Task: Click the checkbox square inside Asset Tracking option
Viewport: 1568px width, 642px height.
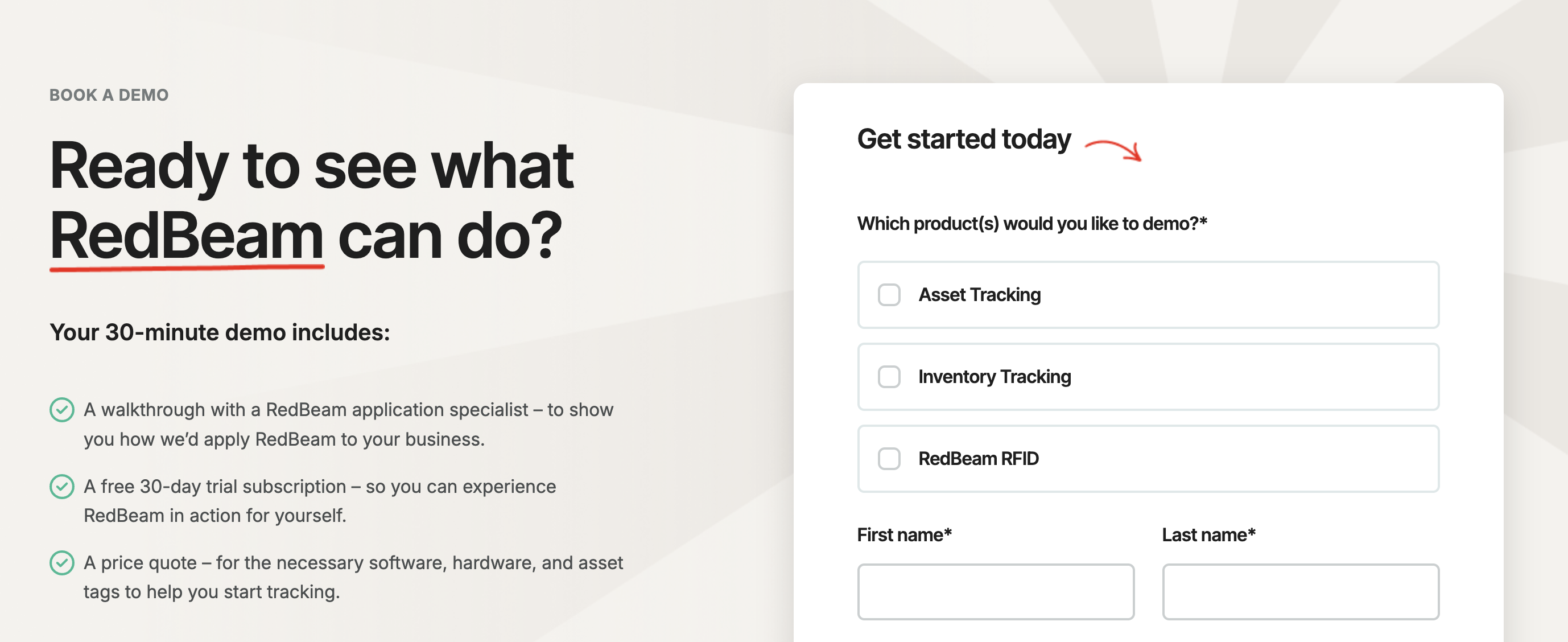Action: pos(889,295)
